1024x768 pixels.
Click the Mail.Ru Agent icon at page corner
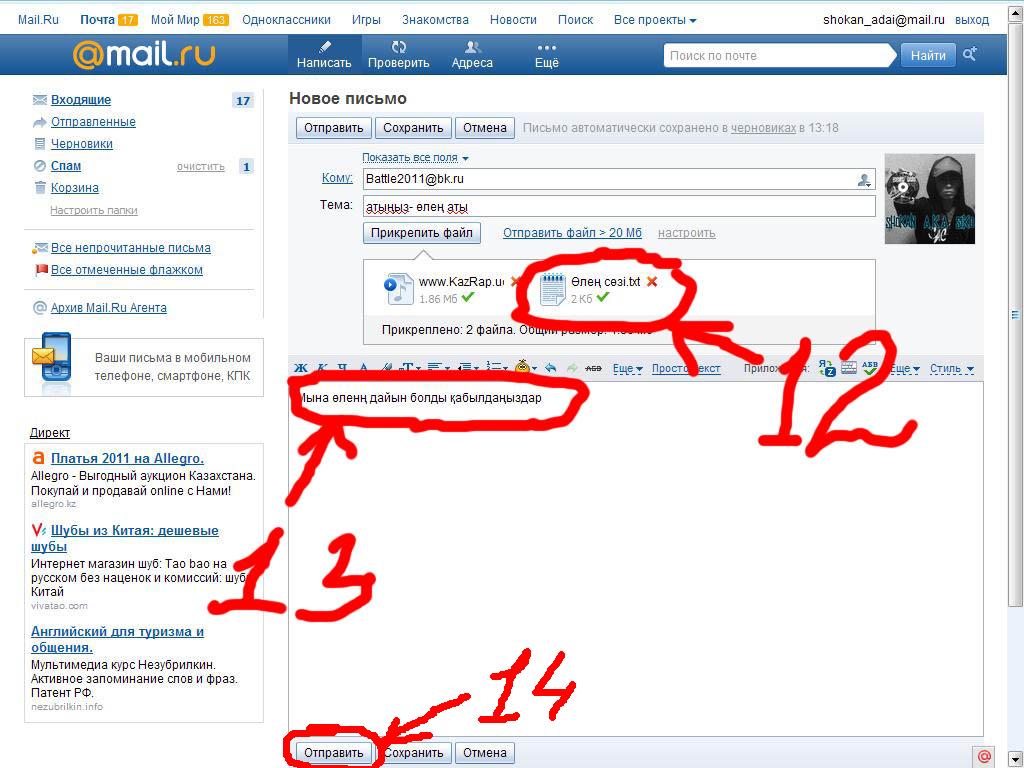984,756
